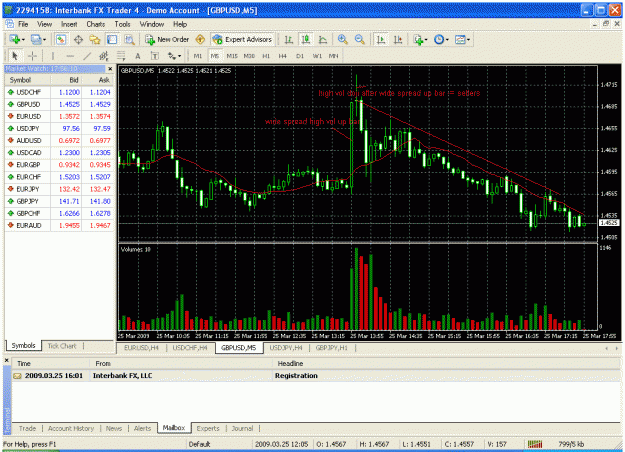Open the Journal terminal tab
This screenshot has width=625, height=452.
click(242, 428)
